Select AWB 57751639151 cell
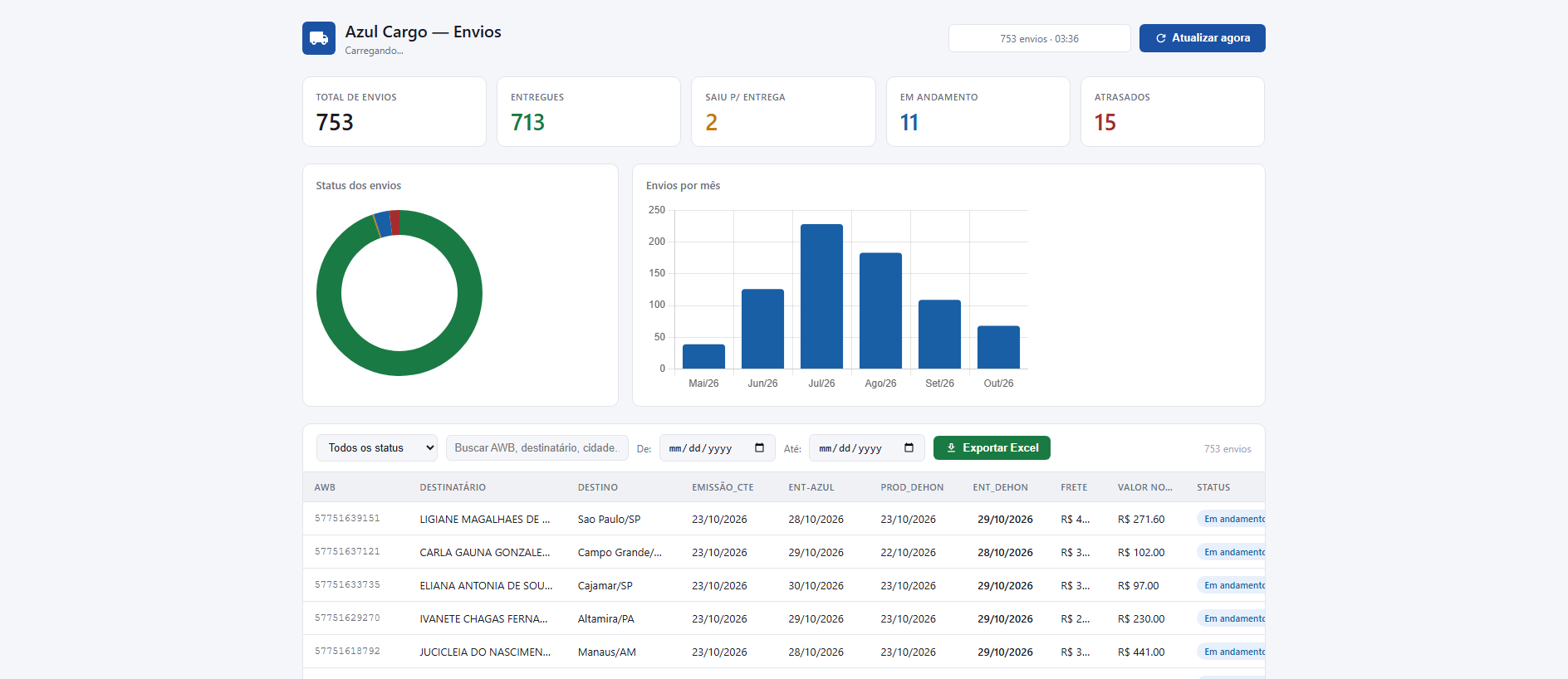Screen dimensions: 1568x679 tap(347, 519)
